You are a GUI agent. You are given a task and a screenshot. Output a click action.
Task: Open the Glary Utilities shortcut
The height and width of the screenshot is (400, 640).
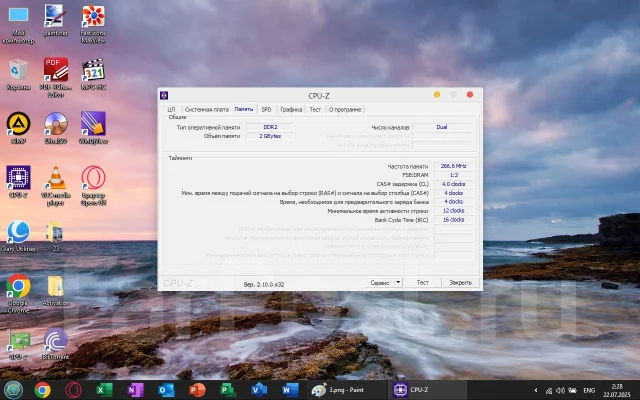click(18, 236)
